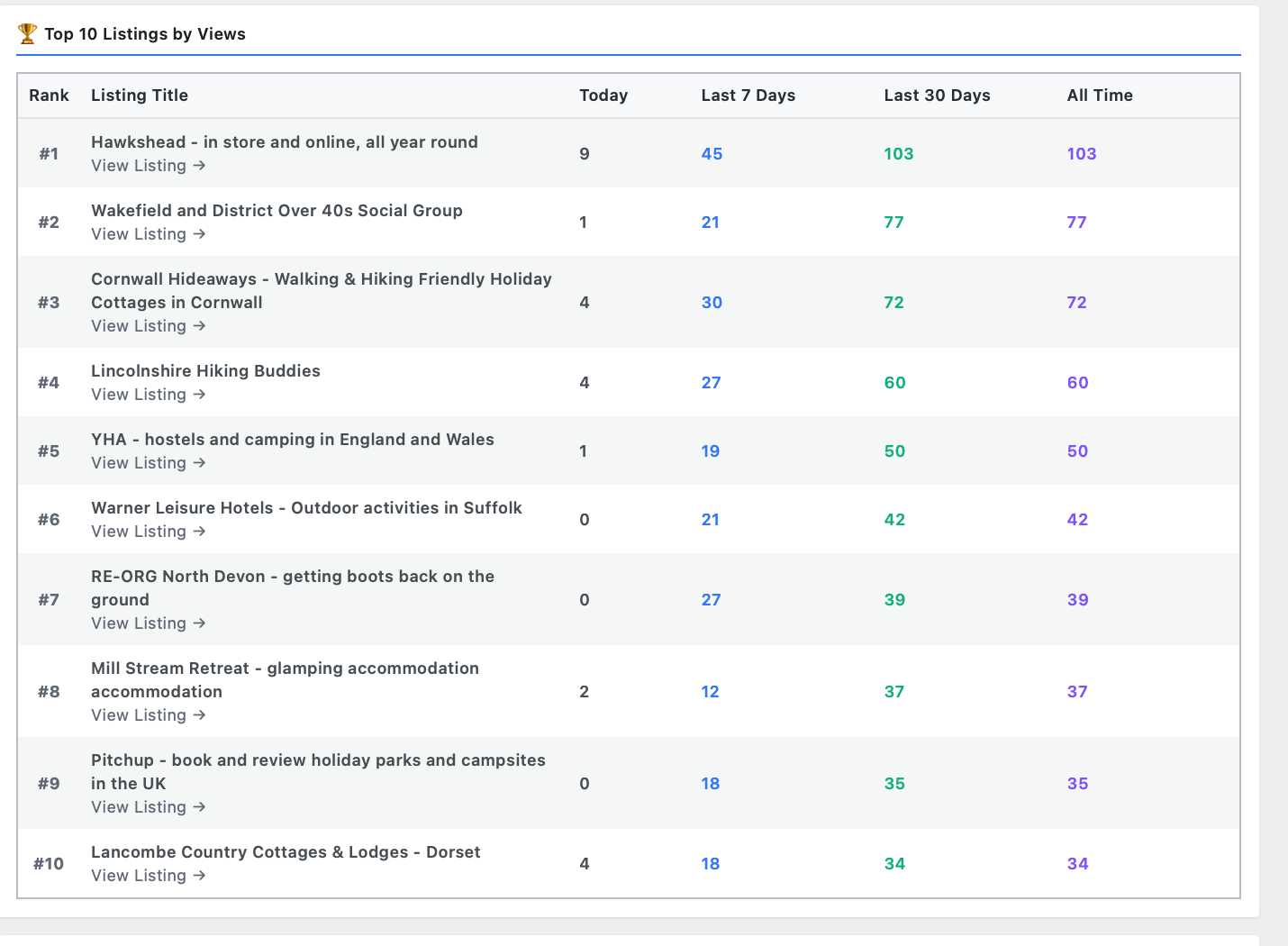Screen dimensions: 1288x946
Task: Open Mill Stream Retreat View Listing link
Action: [148, 715]
